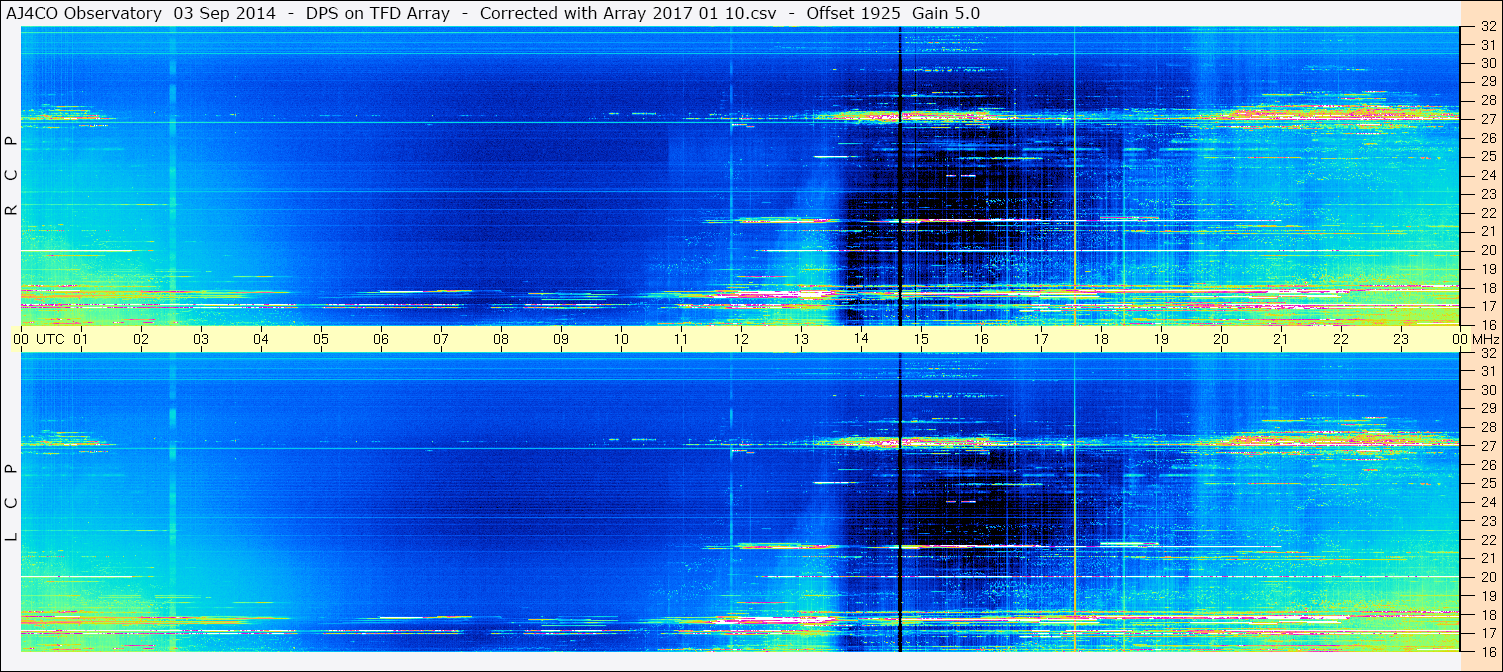Click the 09 hour tick label
Screen dimensions: 1503x672
[561, 339]
